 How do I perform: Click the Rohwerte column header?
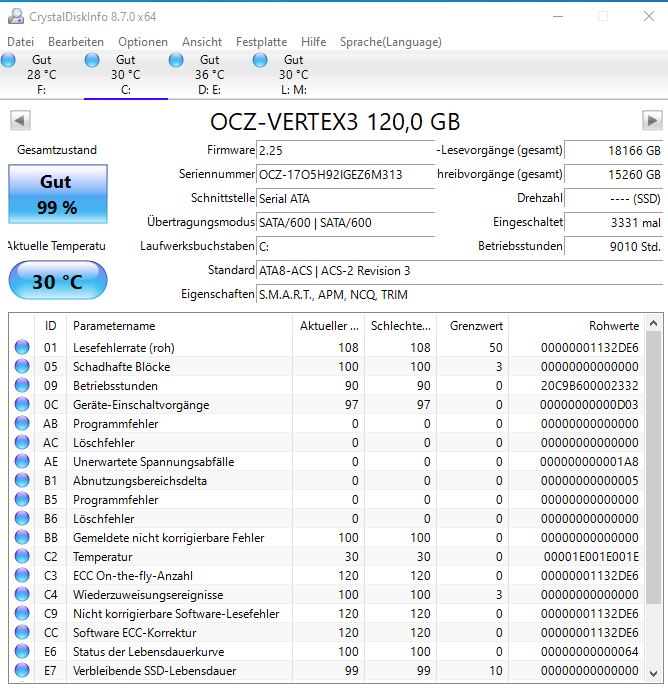[577, 326]
